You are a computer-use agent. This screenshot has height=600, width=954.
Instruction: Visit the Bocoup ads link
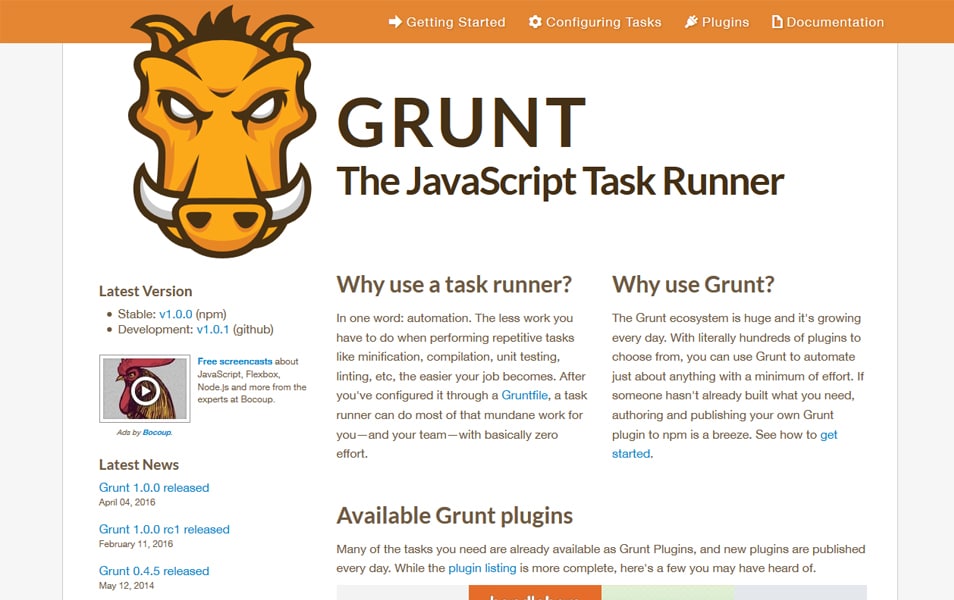[x=157, y=433]
